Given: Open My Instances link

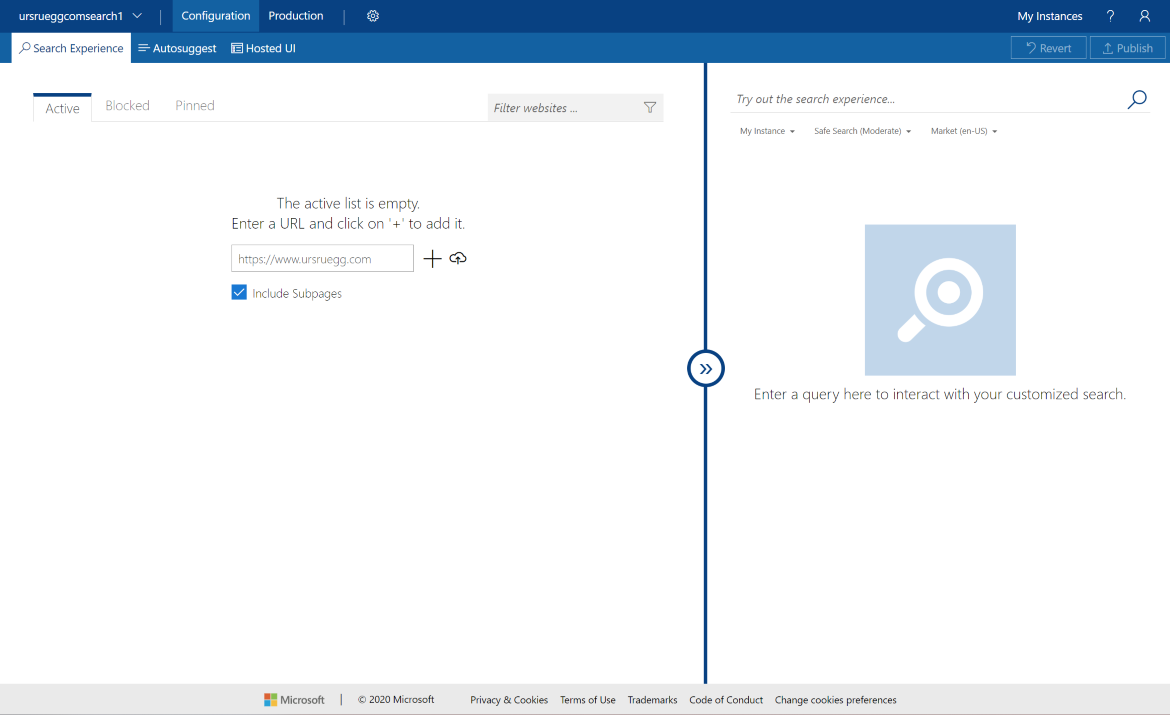Looking at the screenshot, I should [1049, 16].
